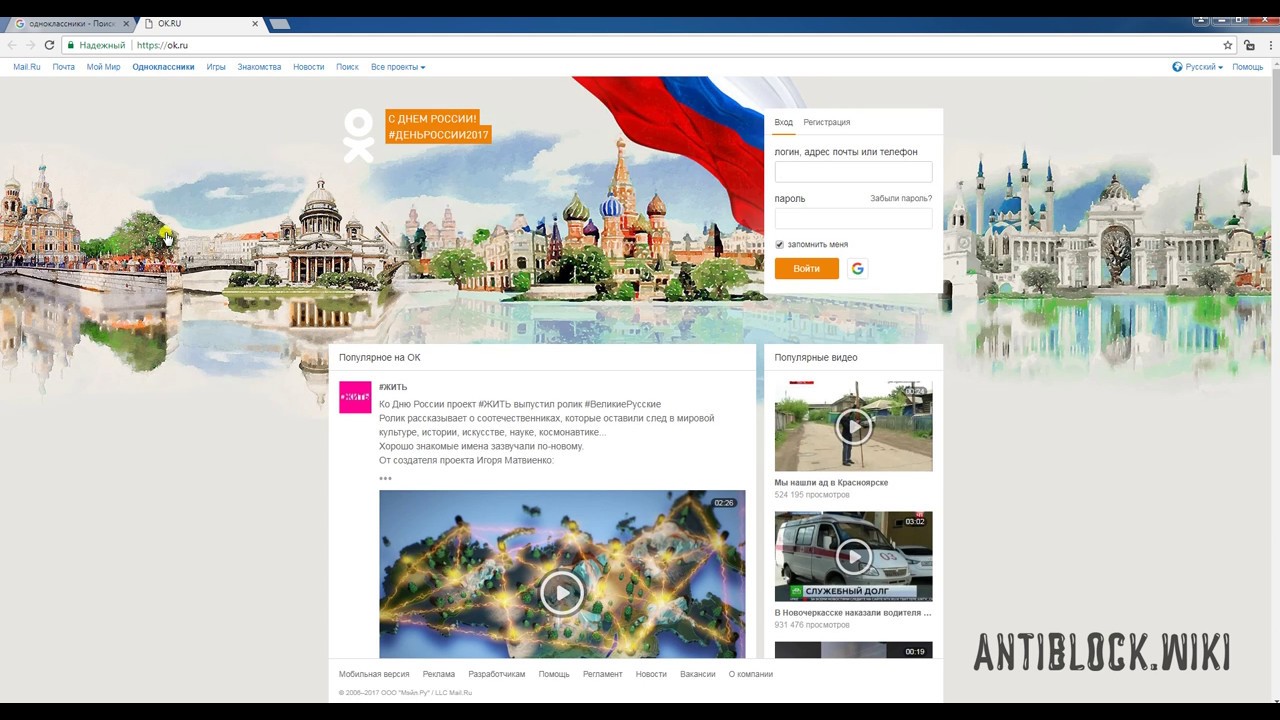Click the С ДНЕМ РОССИИ! banner label

(432, 118)
